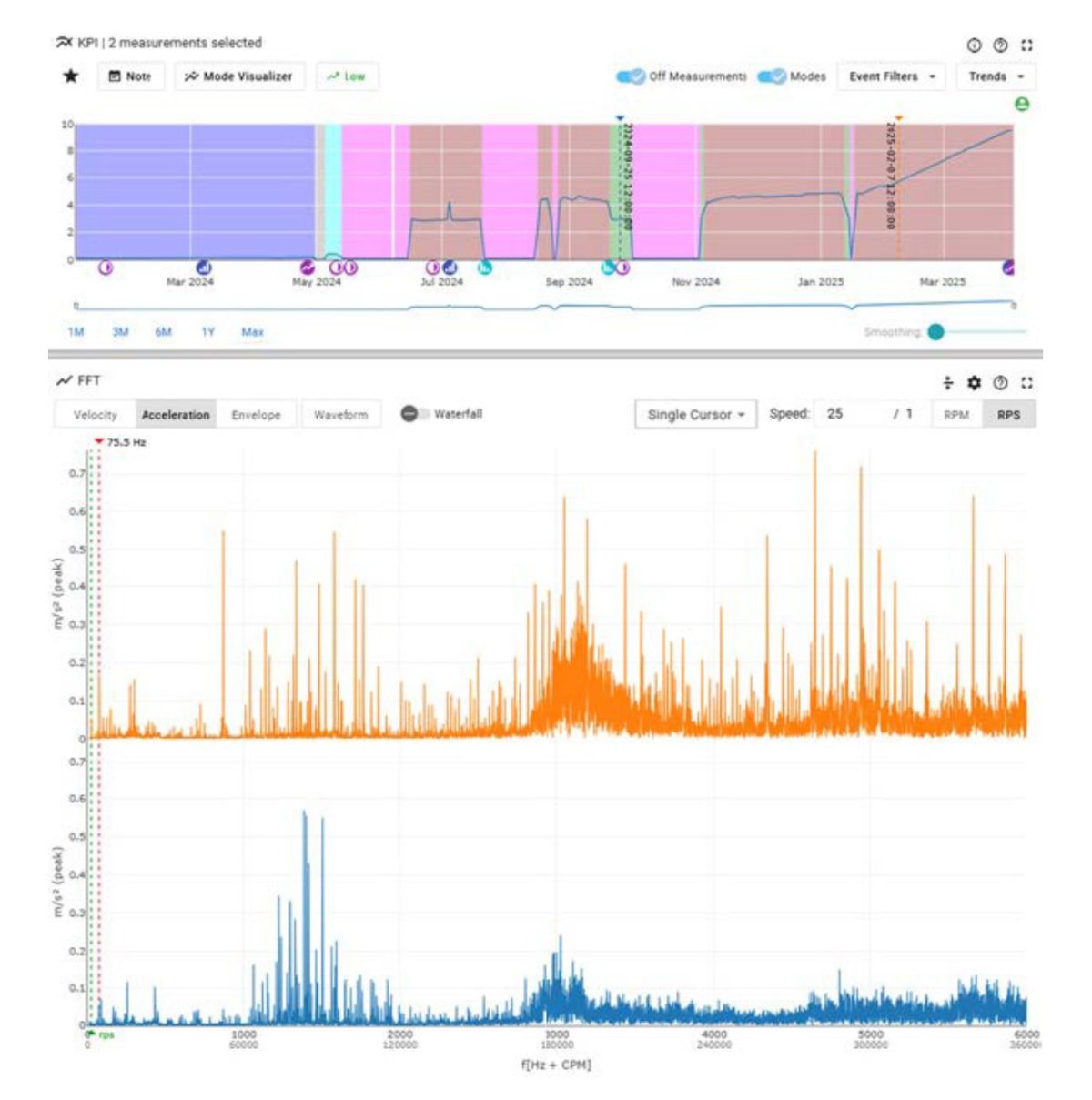
Task: Set time range to 6M
Action: coord(163,332)
